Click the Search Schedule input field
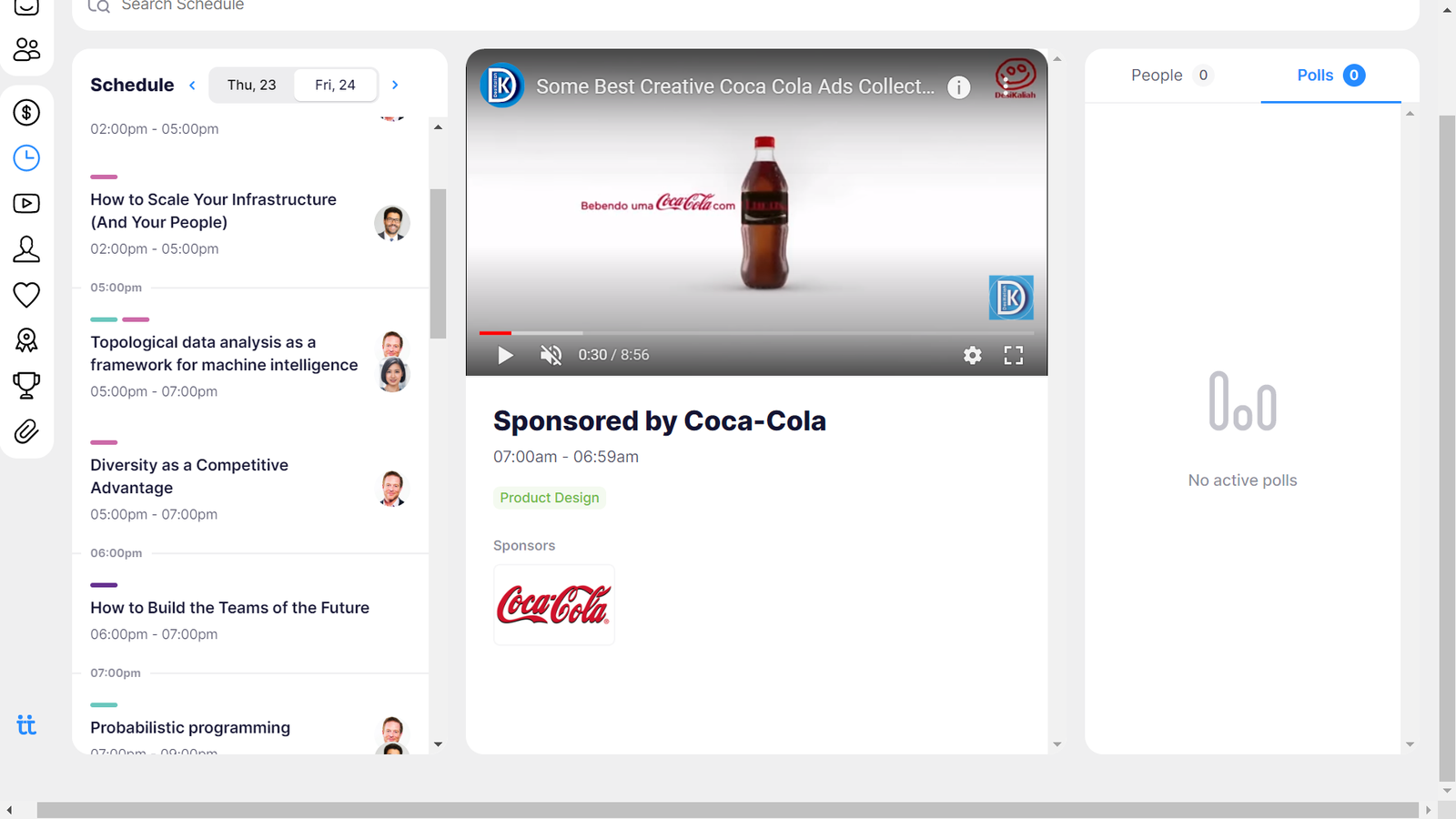Image resolution: width=1456 pixels, height=819 pixels. [746, 7]
